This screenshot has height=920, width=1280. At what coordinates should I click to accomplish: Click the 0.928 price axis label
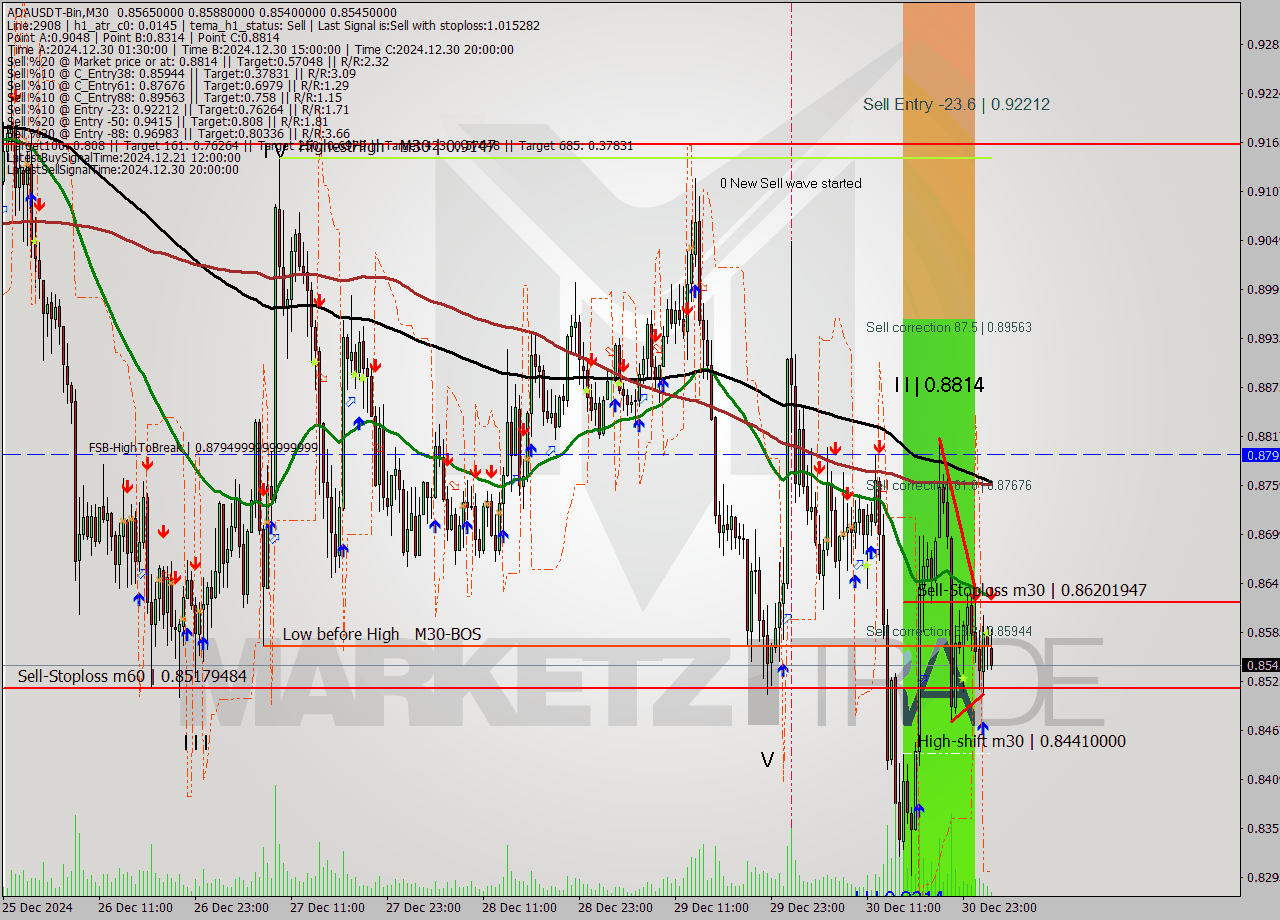(1261, 44)
